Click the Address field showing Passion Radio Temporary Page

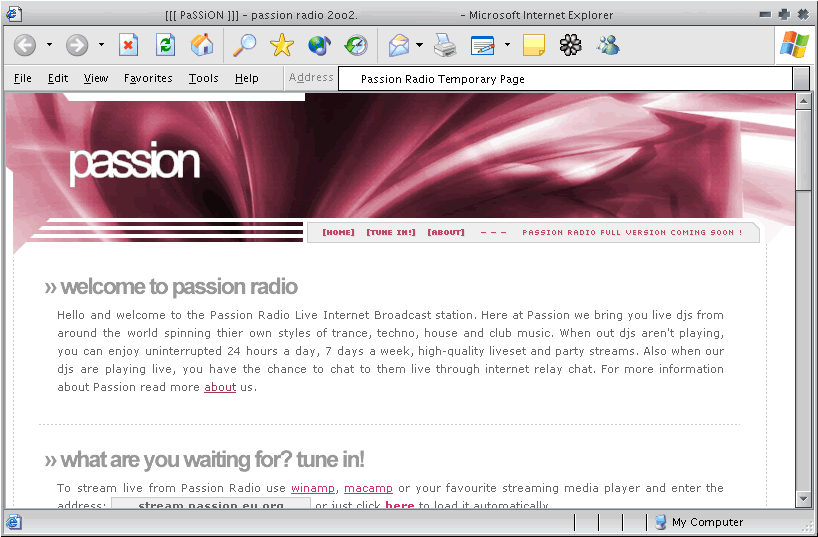click(x=565, y=79)
